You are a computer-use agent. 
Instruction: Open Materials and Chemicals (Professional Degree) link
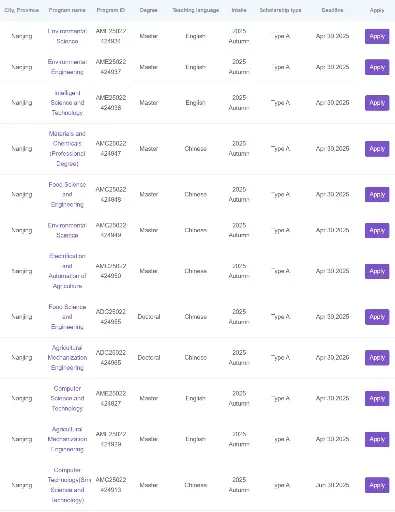click(x=67, y=149)
